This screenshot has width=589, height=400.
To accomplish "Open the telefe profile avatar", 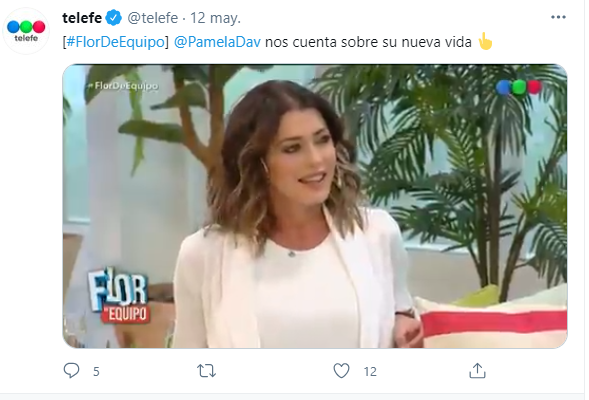I will (x=26, y=30).
